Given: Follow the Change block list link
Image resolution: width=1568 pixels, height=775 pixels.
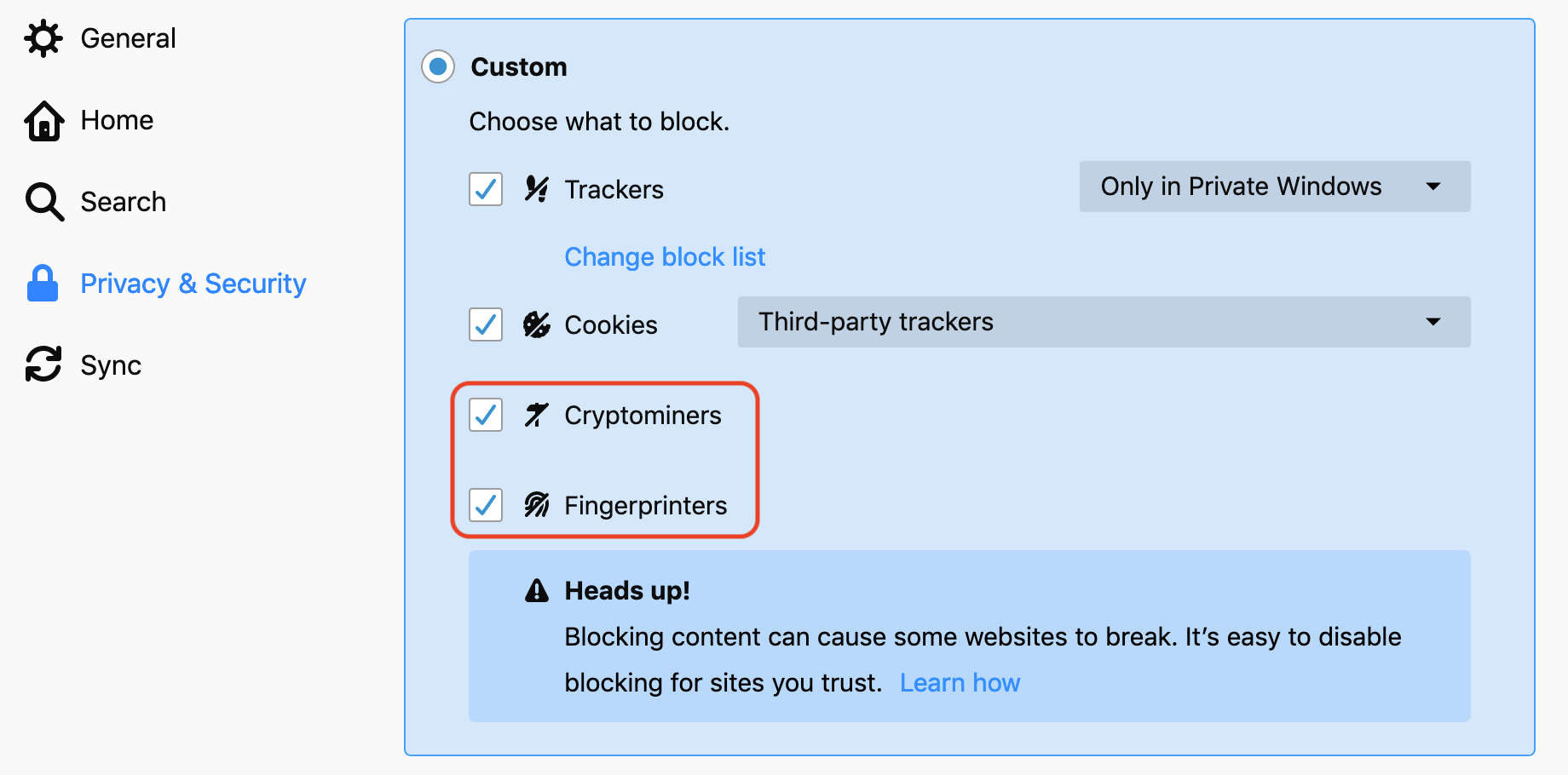Looking at the screenshot, I should coord(665,257).
